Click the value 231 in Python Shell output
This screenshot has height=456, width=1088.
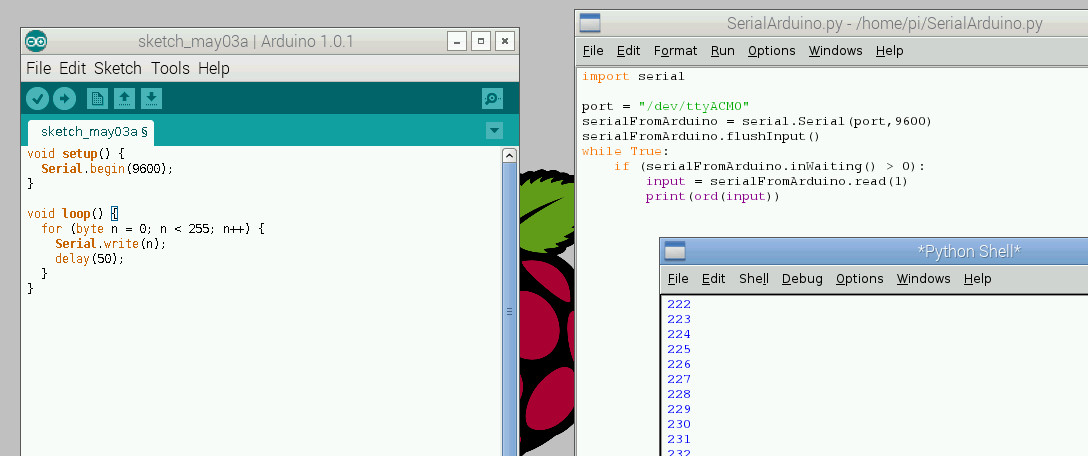(x=679, y=439)
